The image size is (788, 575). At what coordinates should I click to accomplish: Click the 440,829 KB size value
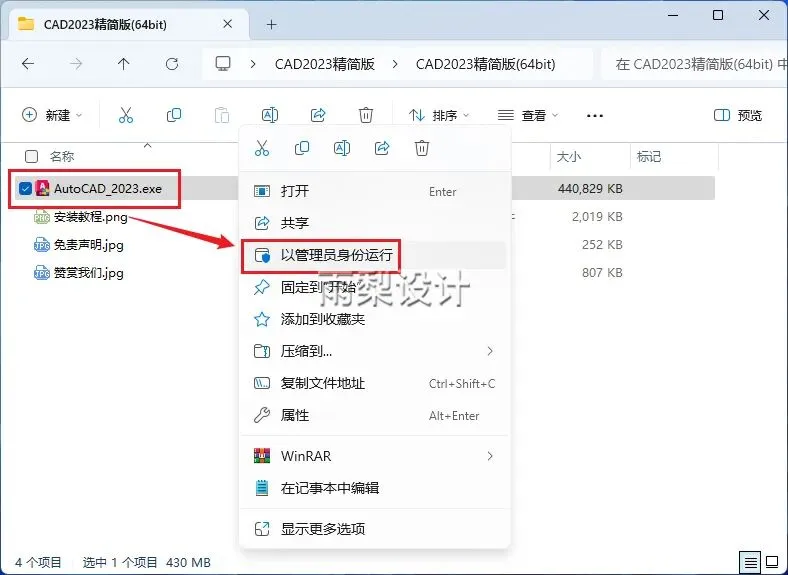(x=590, y=189)
